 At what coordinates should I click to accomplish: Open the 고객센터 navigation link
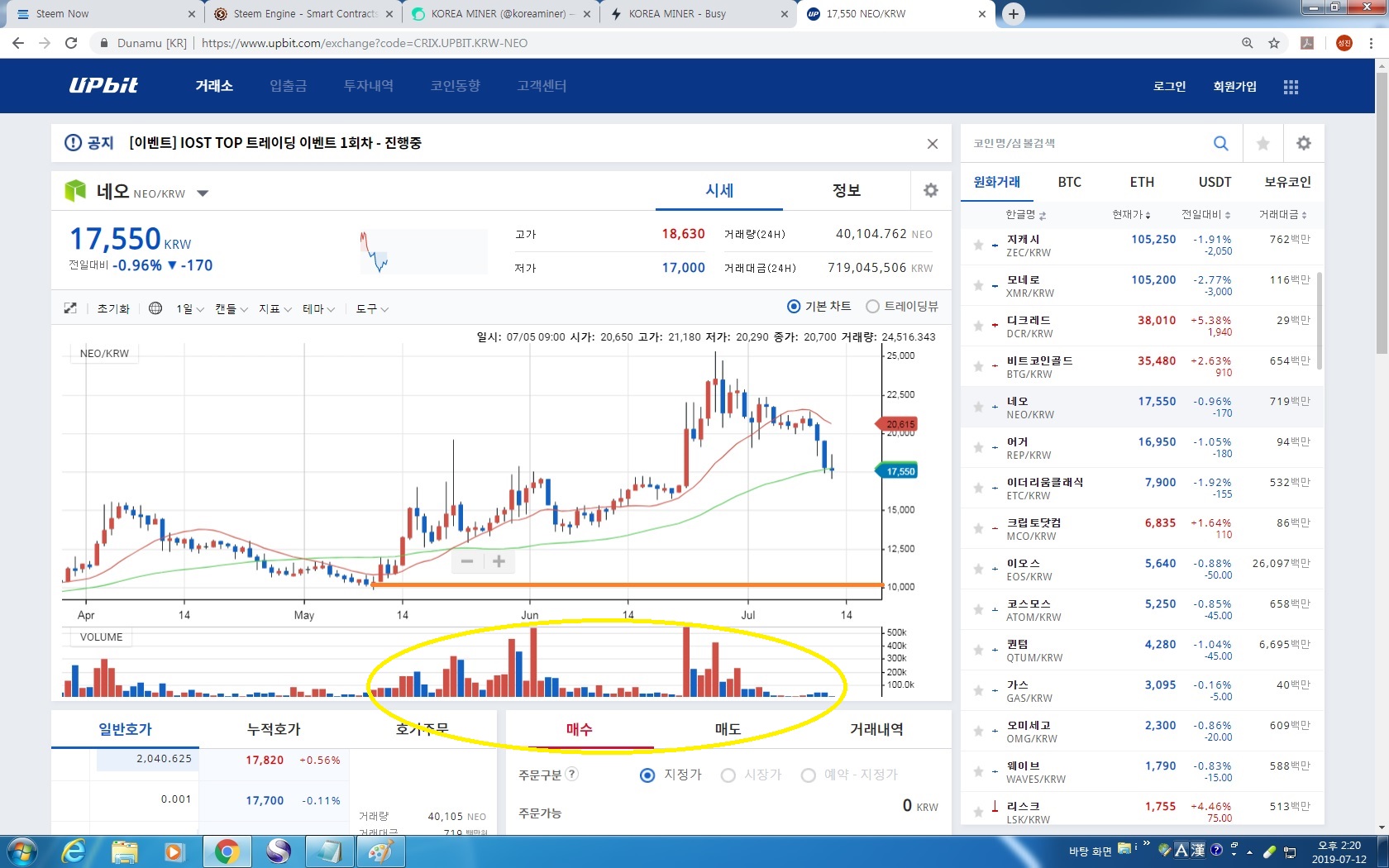pyautogui.click(x=542, y=86)
